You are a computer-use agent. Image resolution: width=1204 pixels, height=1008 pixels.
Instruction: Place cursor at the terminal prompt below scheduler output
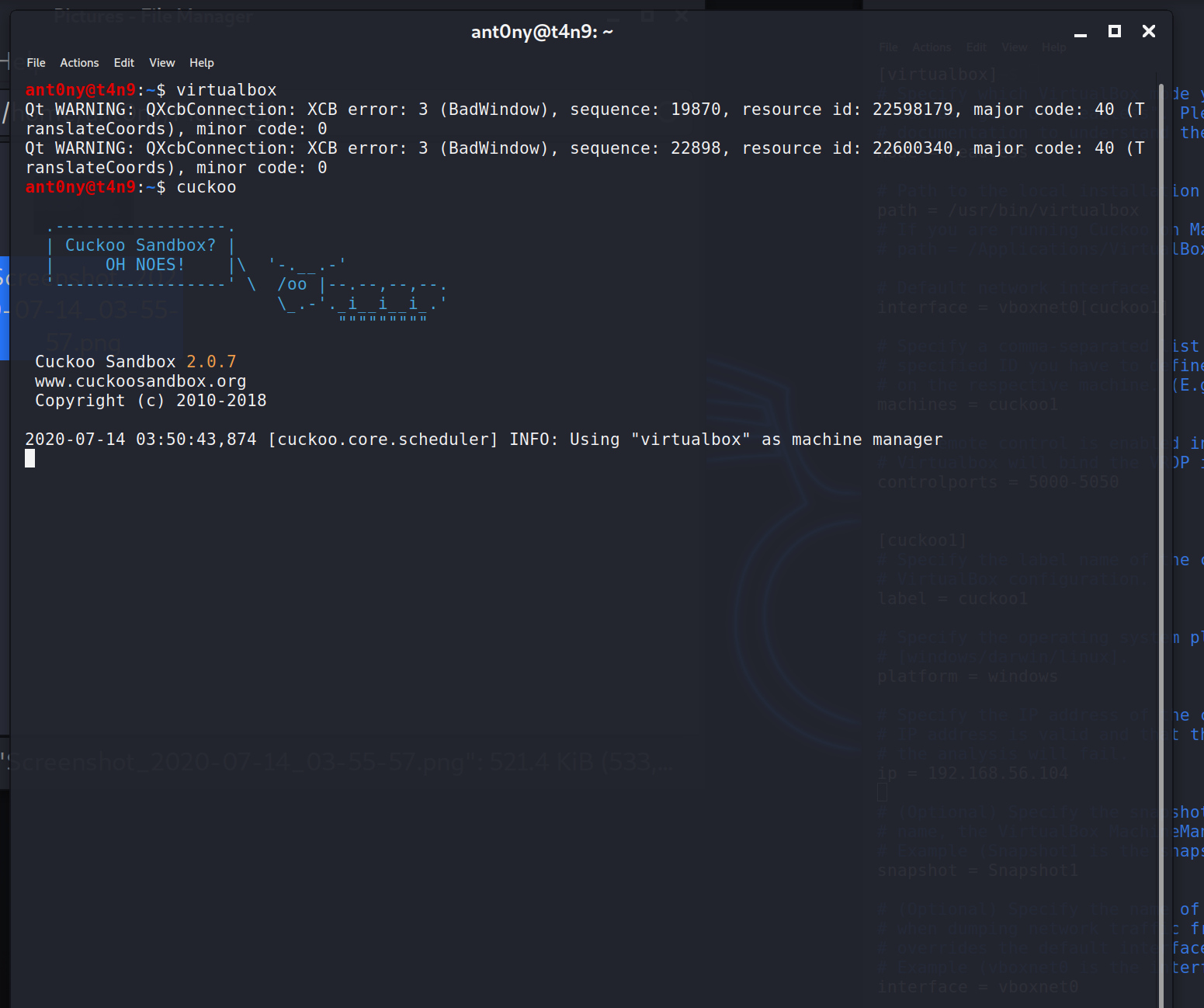(31, 458)
